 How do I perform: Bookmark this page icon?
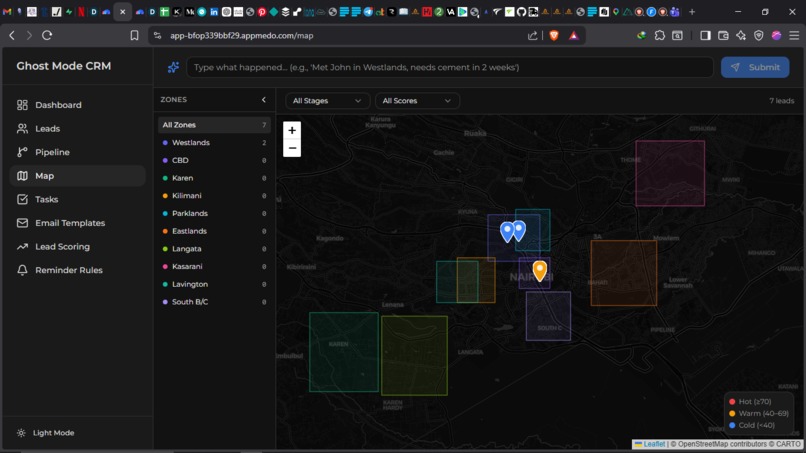(134, 35)
